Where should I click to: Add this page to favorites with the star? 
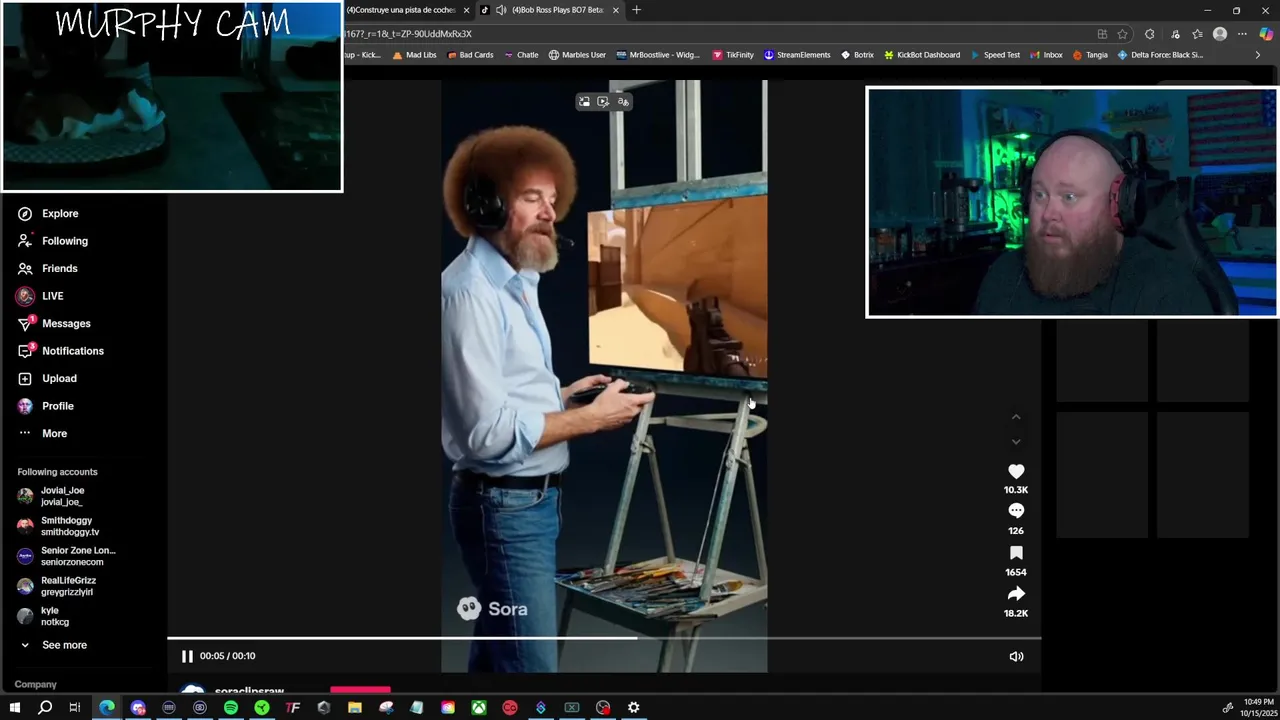pyautogui.click(x=1123, y=34)
